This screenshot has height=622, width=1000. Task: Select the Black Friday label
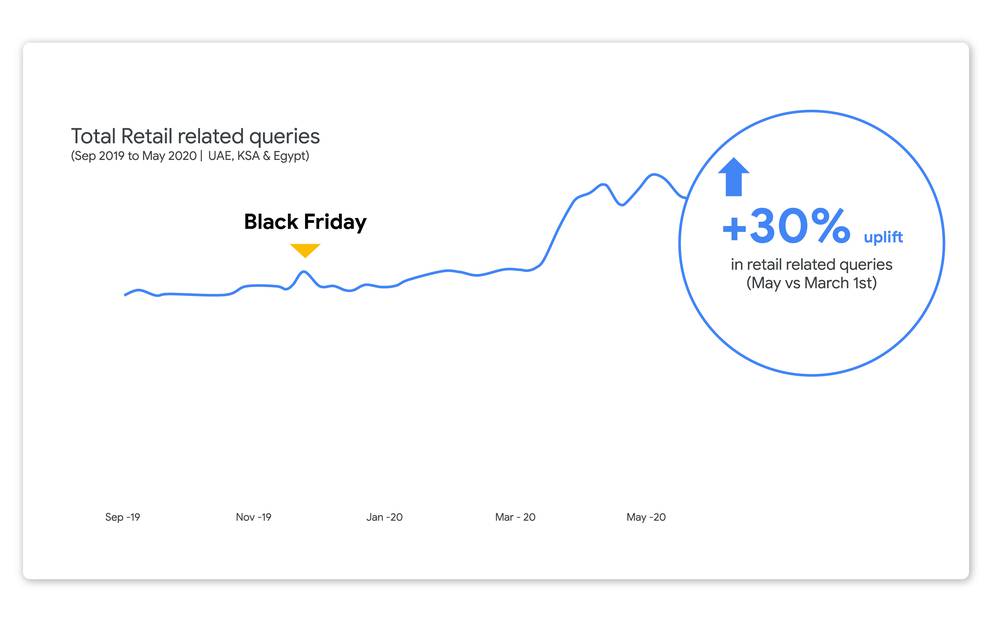305,222
